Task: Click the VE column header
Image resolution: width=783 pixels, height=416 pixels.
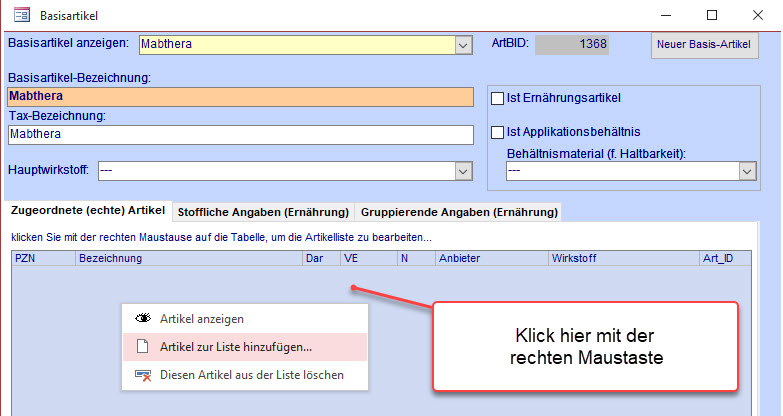Action: [x=369, y=258]
